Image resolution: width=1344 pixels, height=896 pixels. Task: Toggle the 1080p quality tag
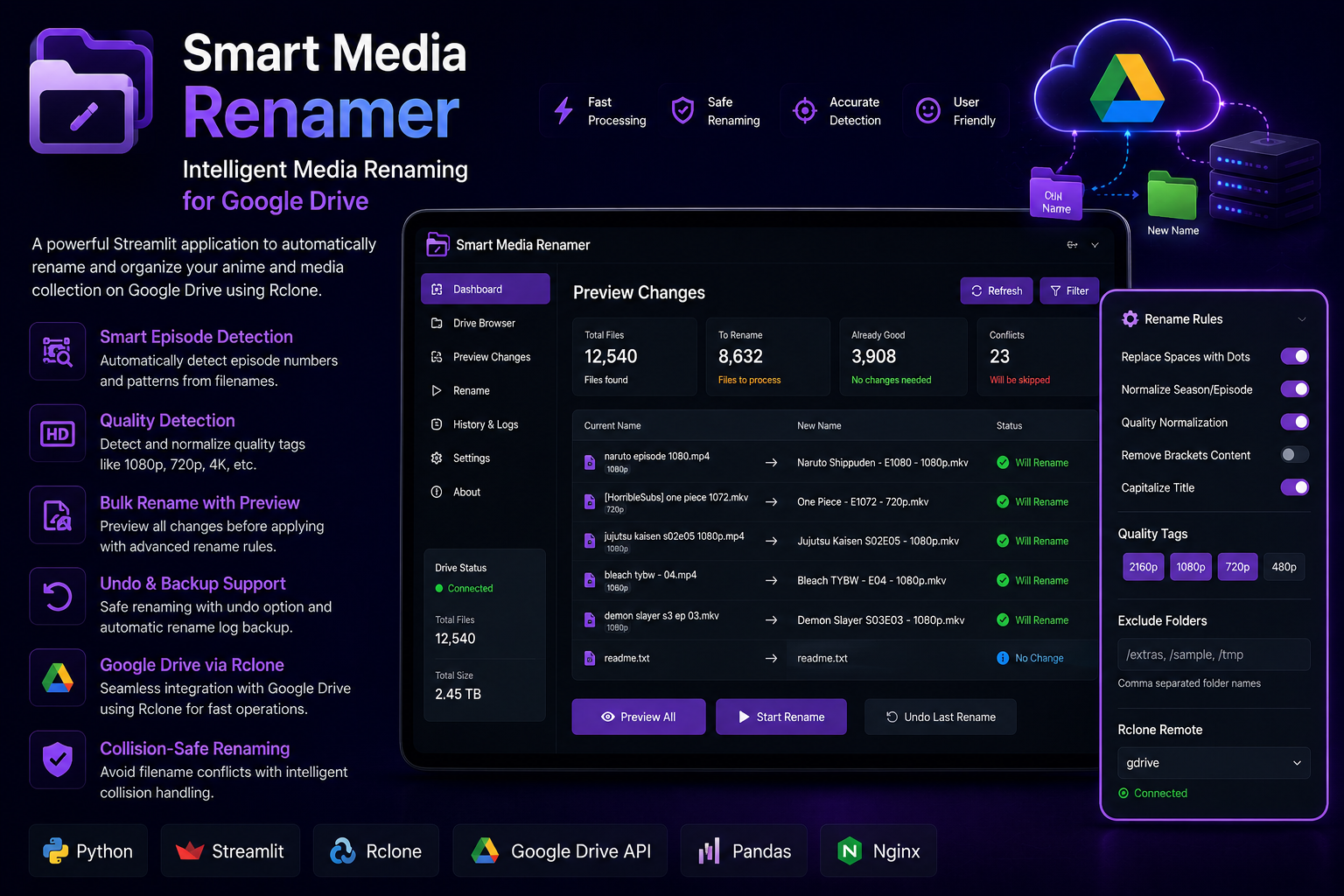[1191, 567]
